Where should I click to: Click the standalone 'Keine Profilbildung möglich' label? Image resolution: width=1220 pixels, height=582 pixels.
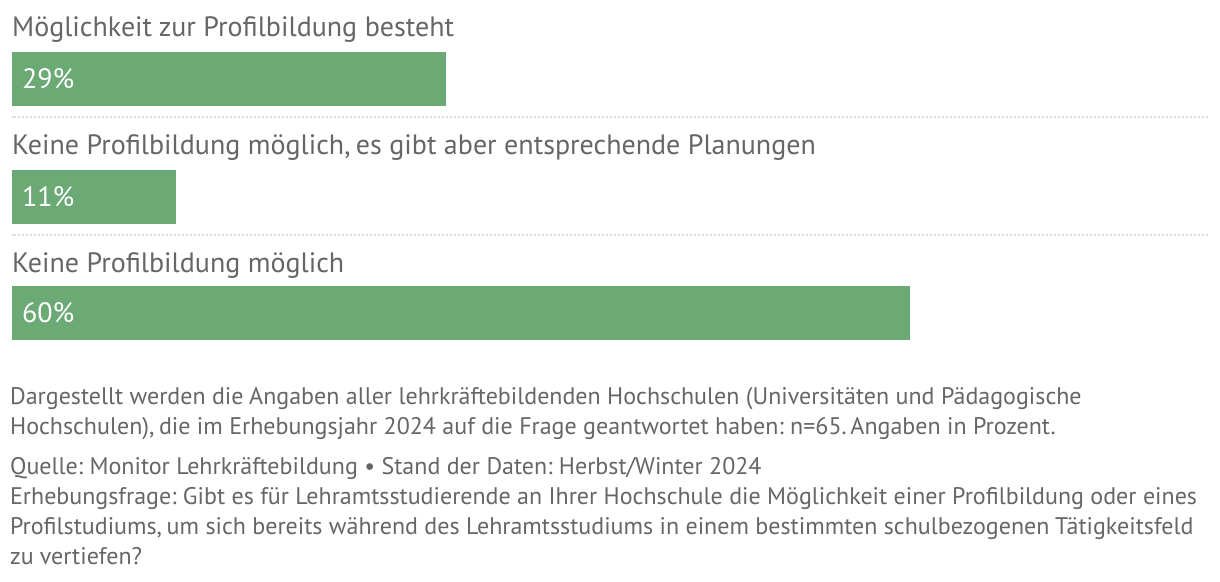(x=178, y=264)
